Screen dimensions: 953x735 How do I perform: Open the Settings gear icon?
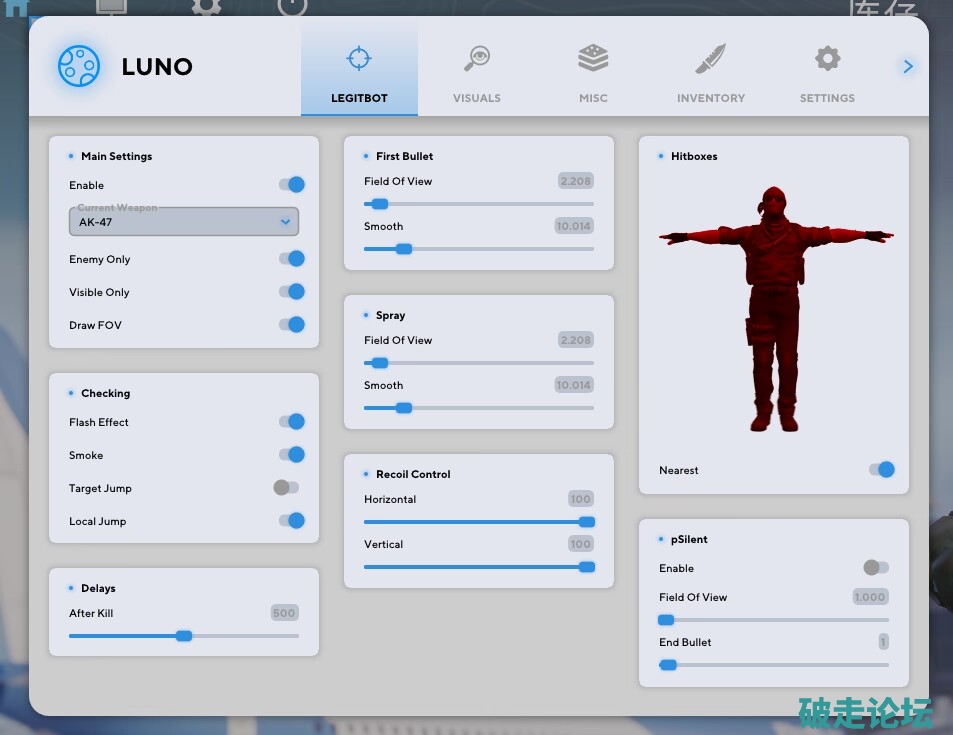(827, 58)
